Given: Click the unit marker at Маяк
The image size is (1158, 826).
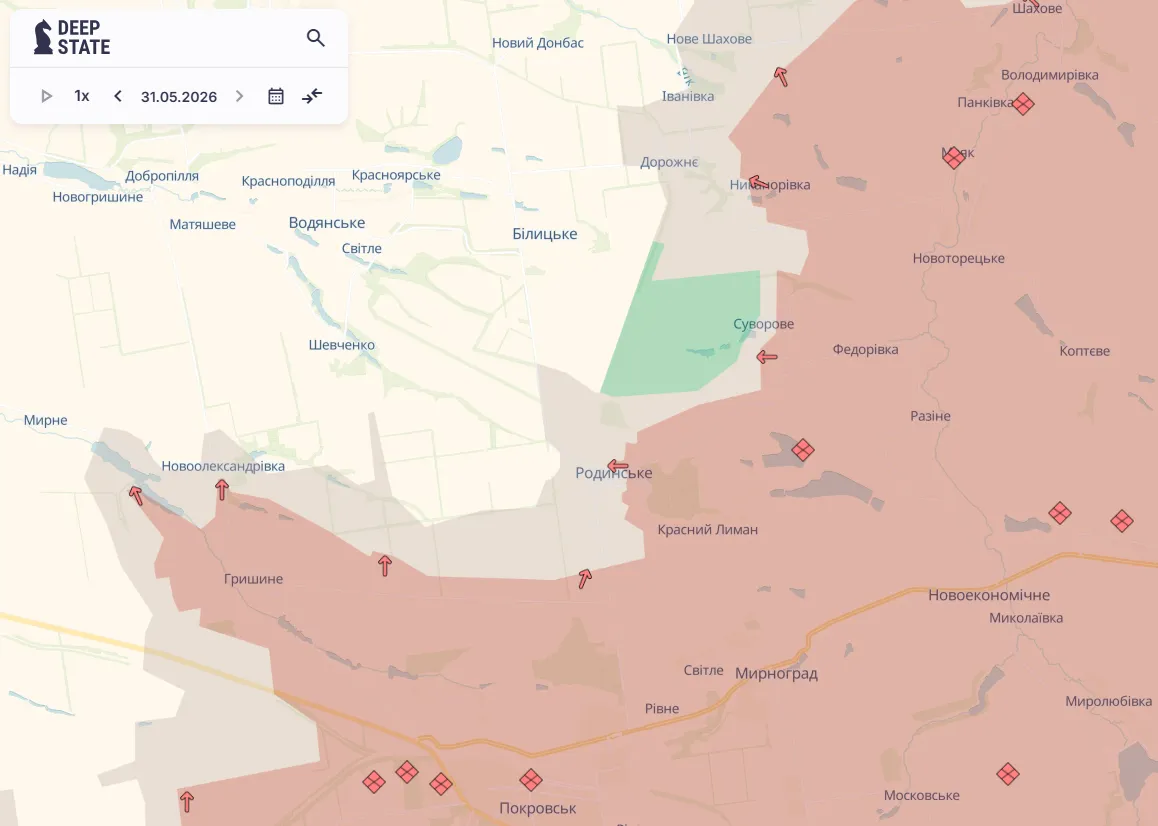Looking at the screenshot, I should point(953,157).
